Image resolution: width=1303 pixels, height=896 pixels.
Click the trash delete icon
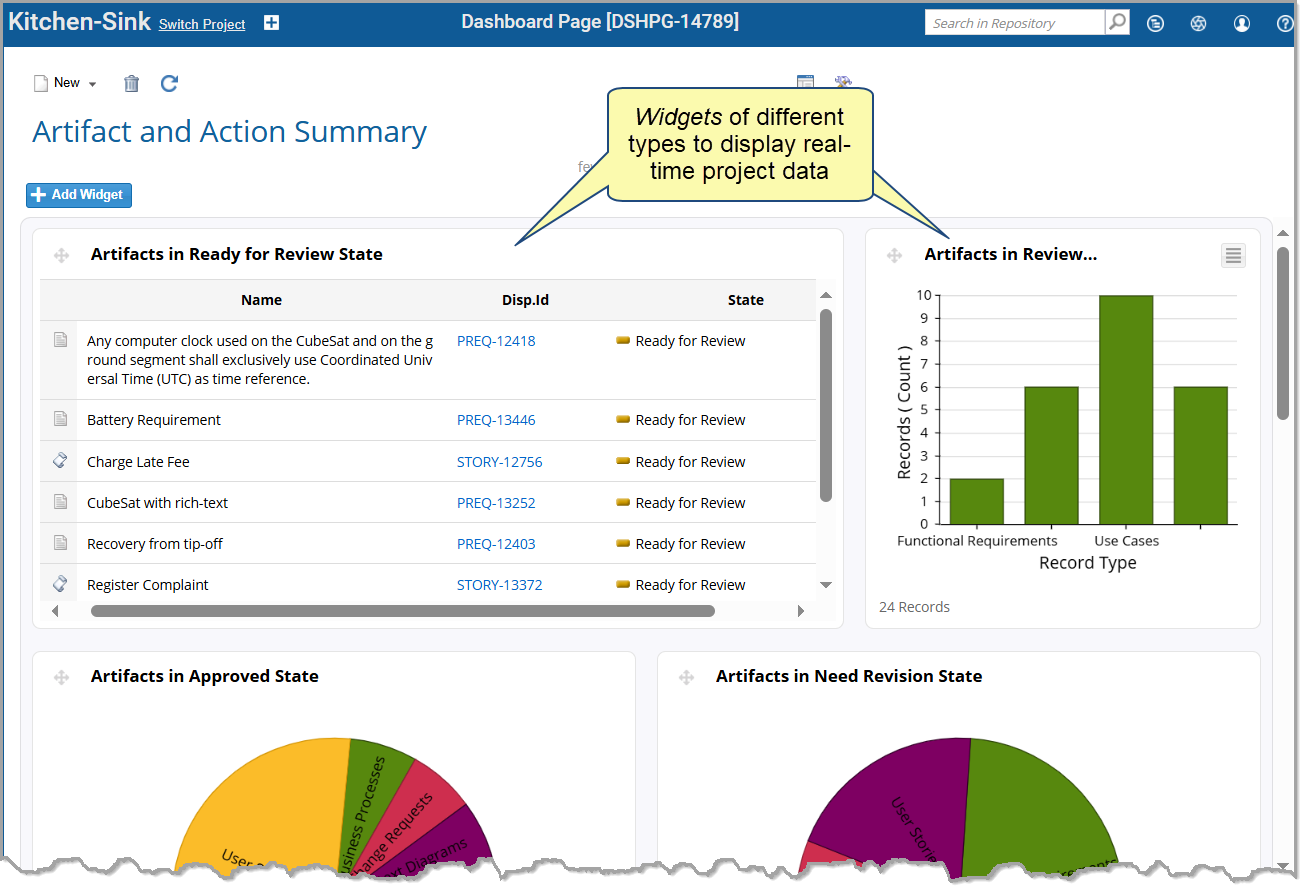131,84
